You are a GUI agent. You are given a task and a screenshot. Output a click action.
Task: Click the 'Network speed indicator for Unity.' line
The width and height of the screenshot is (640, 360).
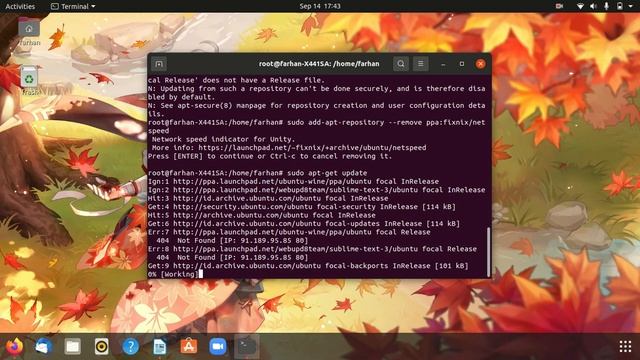(x=223, y=139)
